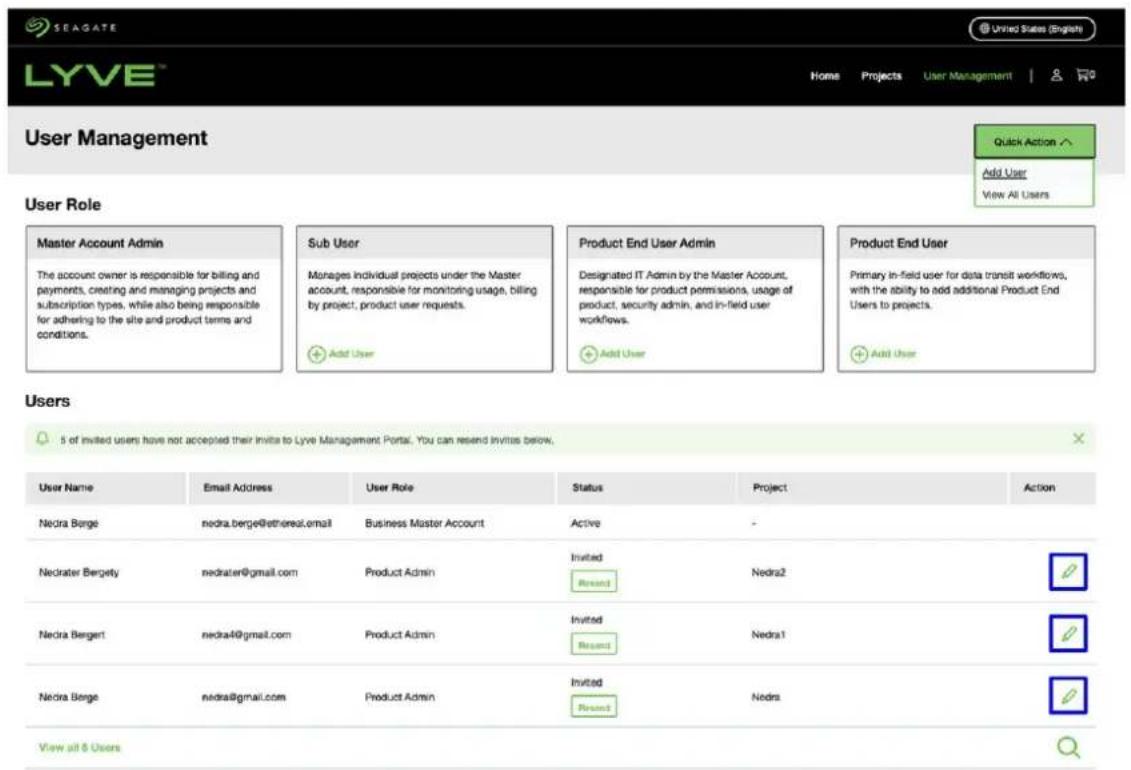
Task: Click the plus icon in Product End User Admin card
Action: pos(589,354)
